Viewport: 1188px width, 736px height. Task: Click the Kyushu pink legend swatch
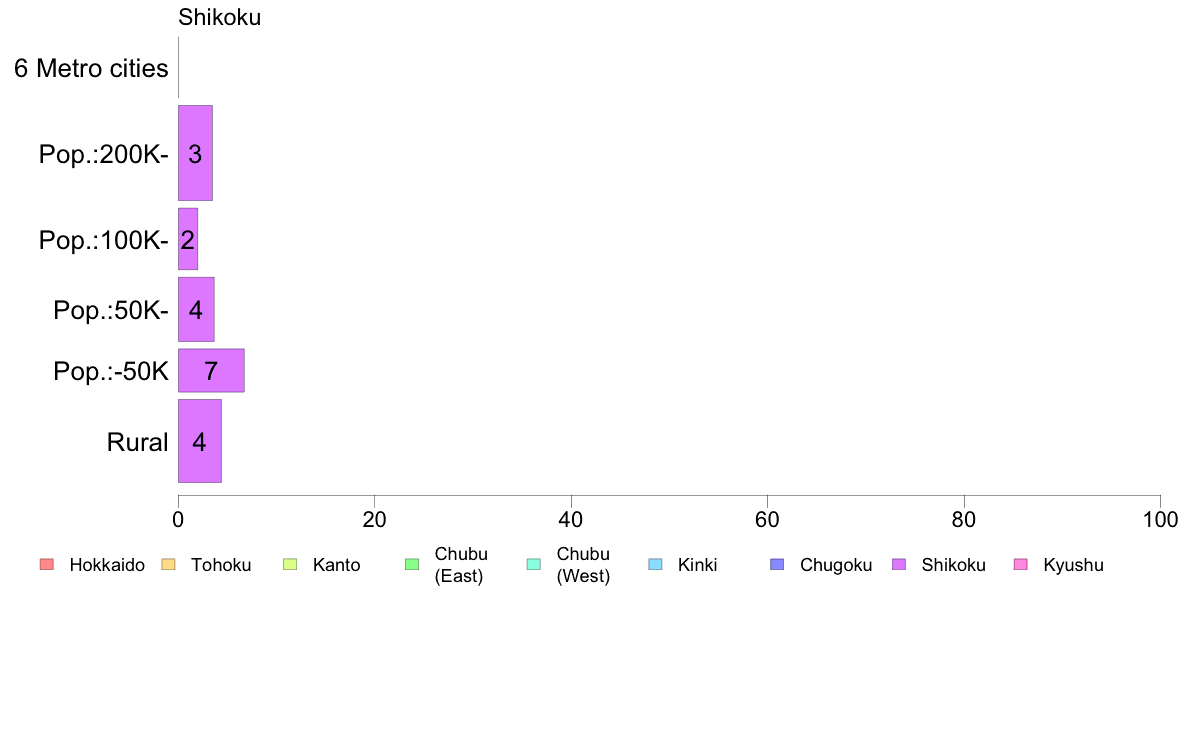coord(1021,564)
